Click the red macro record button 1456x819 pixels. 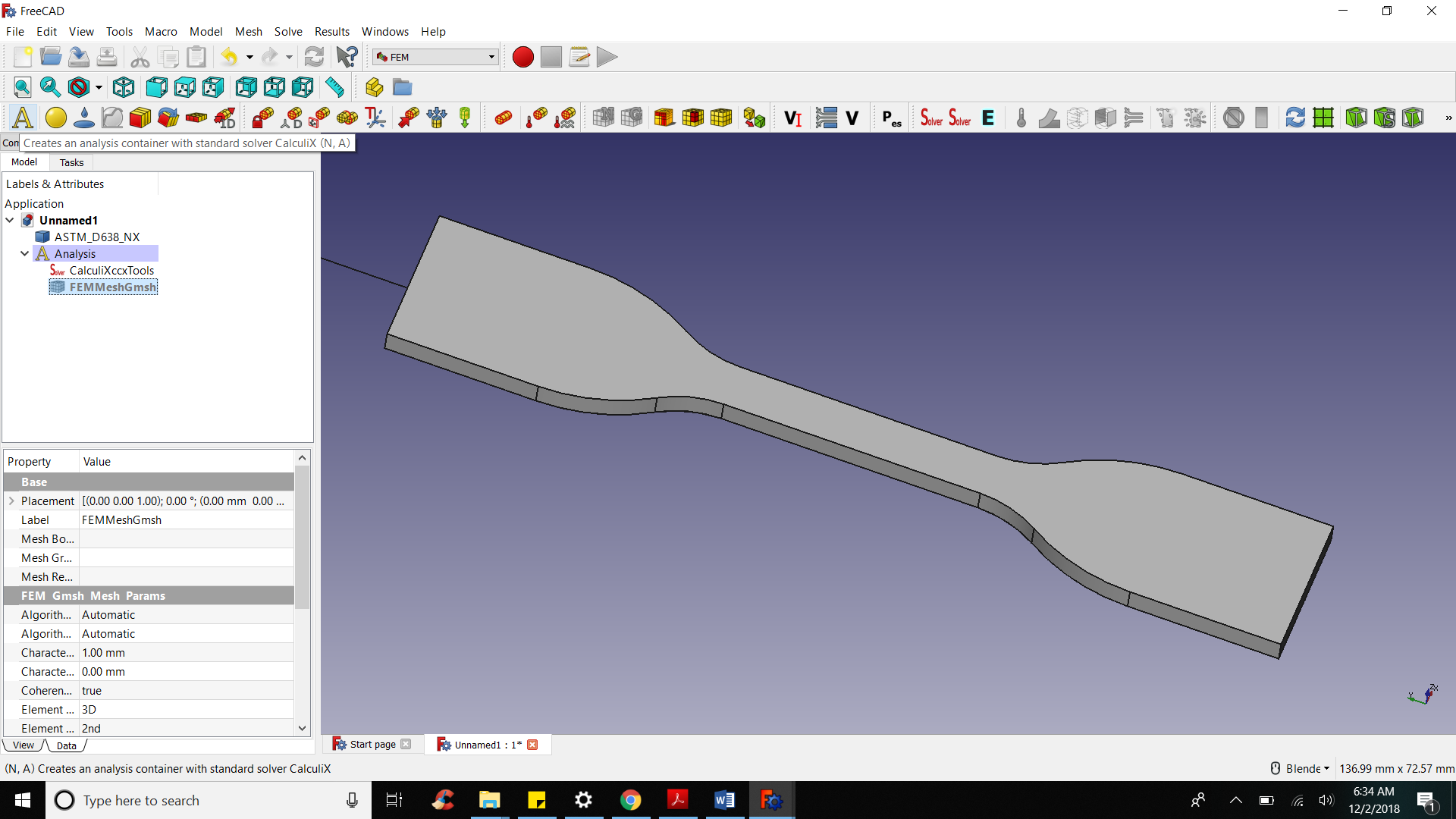[522, 57]
